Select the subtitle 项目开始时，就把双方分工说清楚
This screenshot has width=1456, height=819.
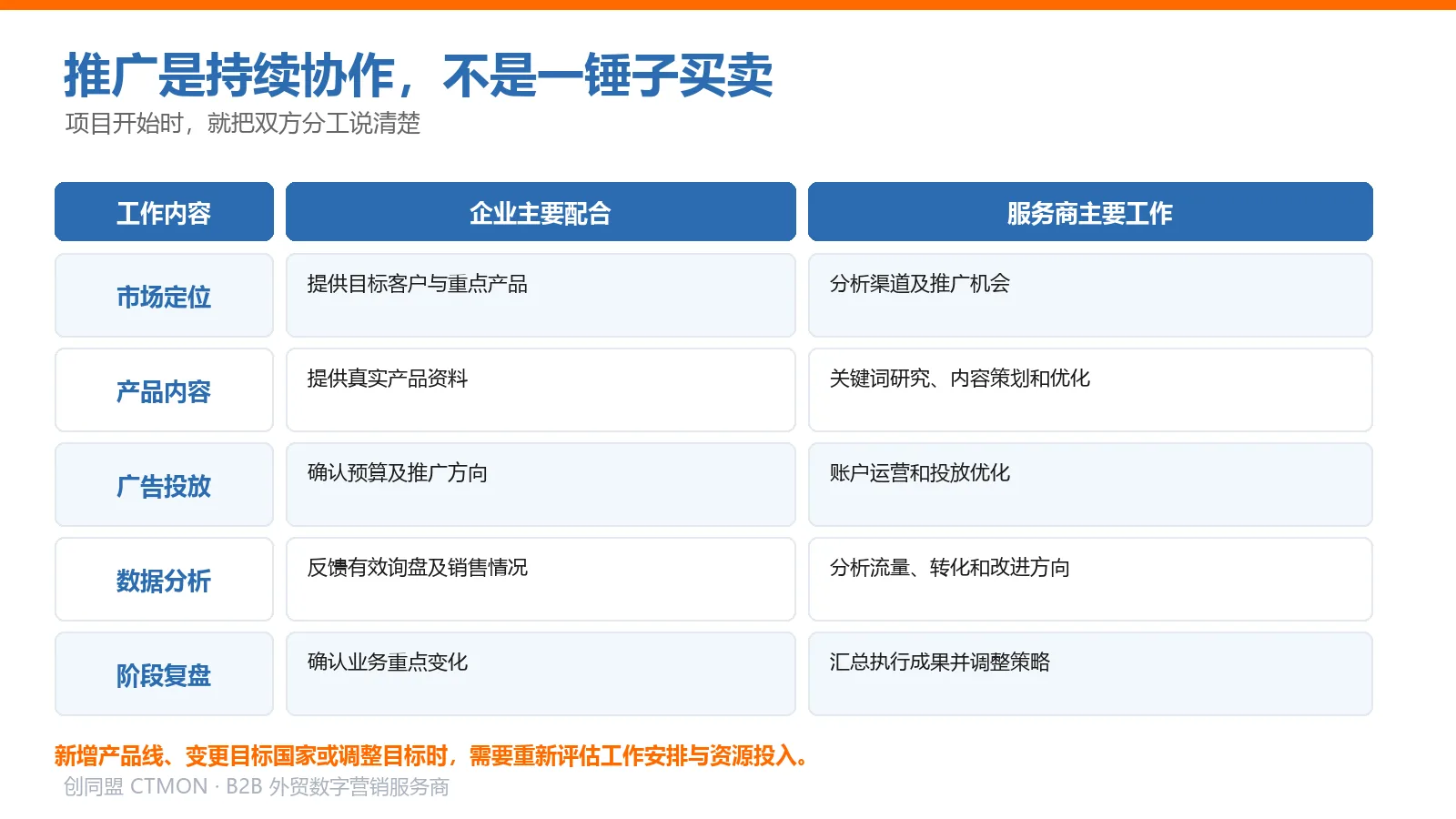[x=243, y=123]
